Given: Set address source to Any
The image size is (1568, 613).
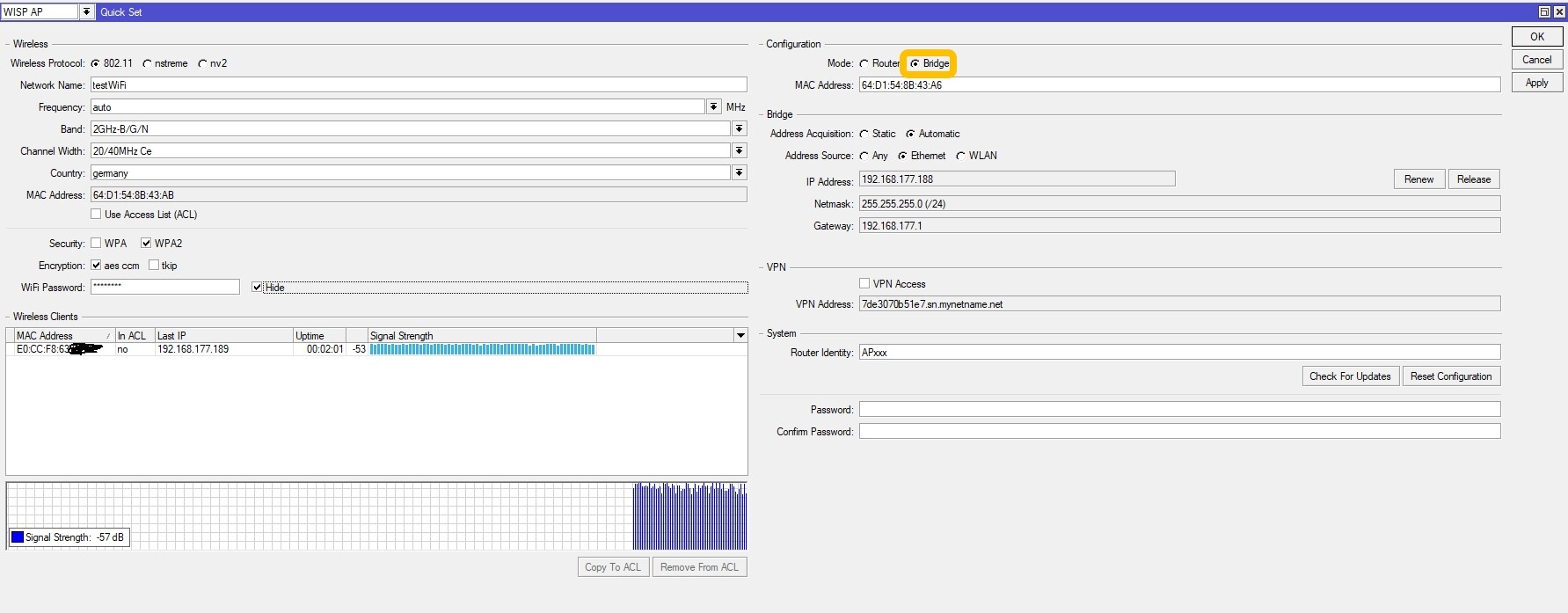Looking at the screenshot, I should pos(864,156).
